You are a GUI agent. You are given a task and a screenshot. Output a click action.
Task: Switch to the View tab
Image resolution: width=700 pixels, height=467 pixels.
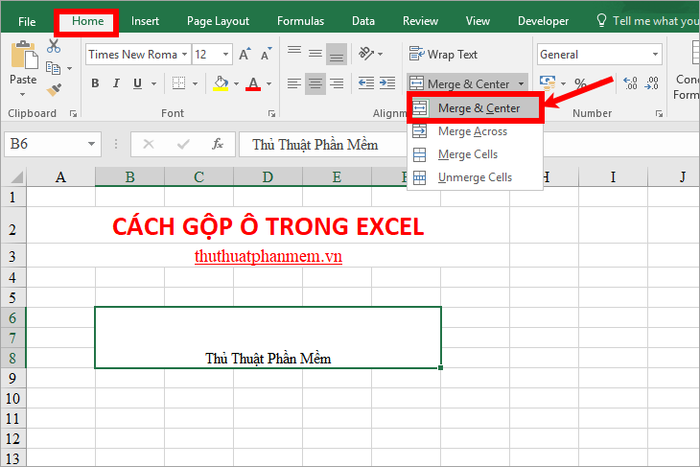pos(478,21)
